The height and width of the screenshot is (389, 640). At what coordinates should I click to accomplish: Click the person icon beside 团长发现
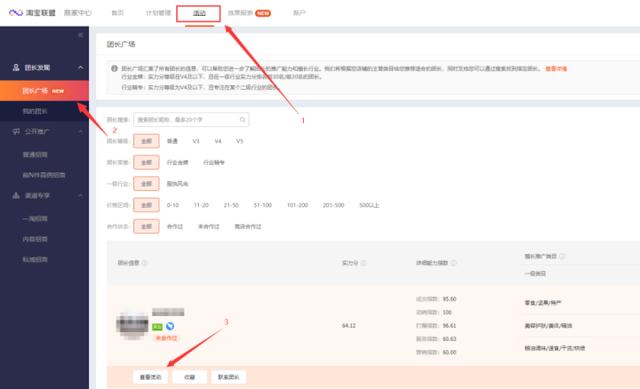click(x=16, y=67)
